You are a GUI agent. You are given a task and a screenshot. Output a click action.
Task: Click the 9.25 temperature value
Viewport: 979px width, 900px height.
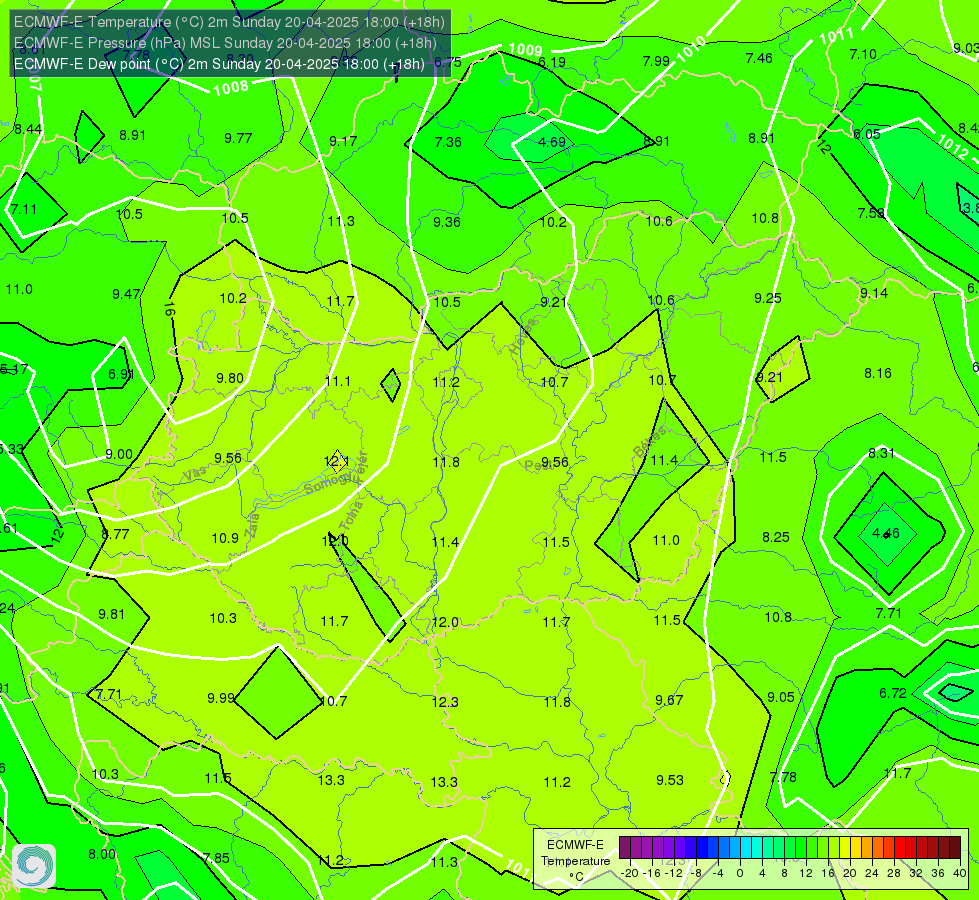768,299
